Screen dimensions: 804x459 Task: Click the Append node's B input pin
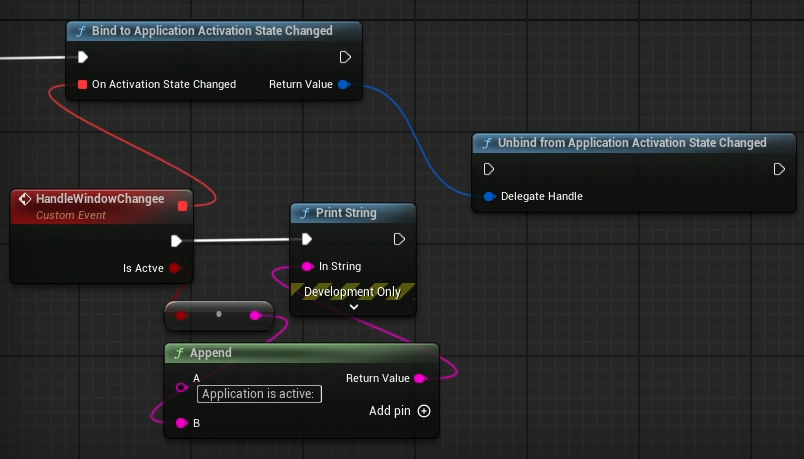(181, 423)
